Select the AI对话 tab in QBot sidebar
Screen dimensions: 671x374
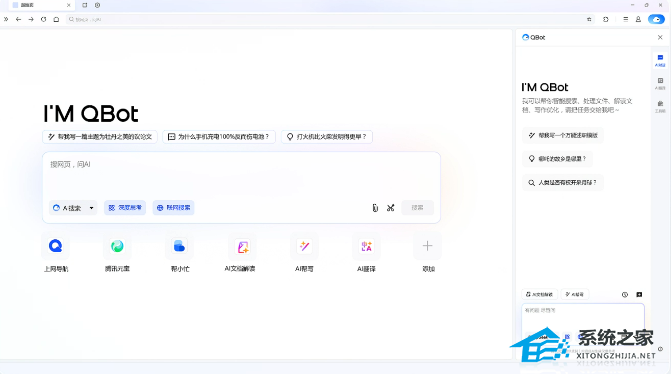(x=660, y=60)
